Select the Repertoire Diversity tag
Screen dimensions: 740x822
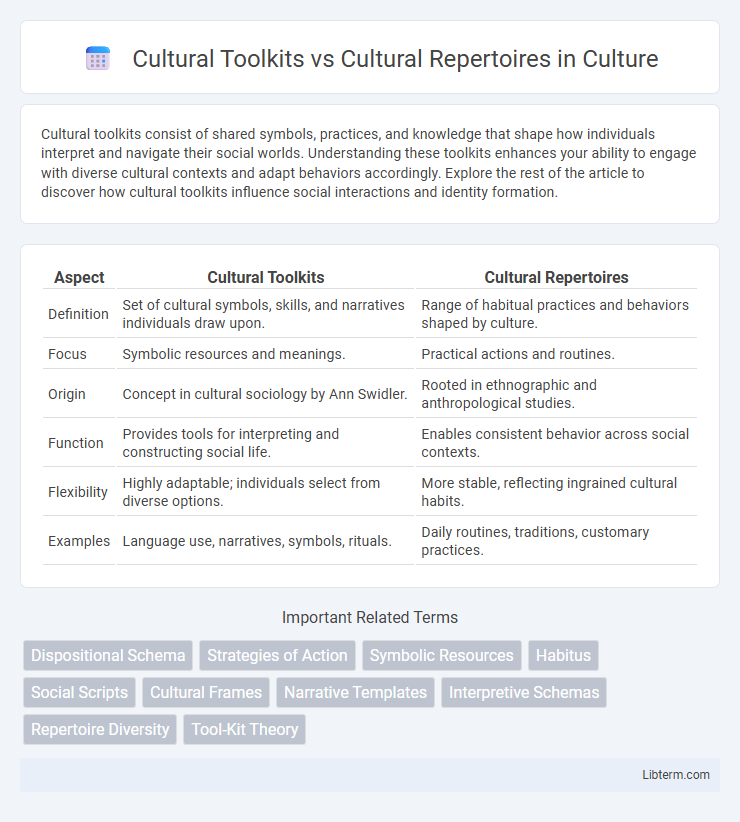coord(100,730)
